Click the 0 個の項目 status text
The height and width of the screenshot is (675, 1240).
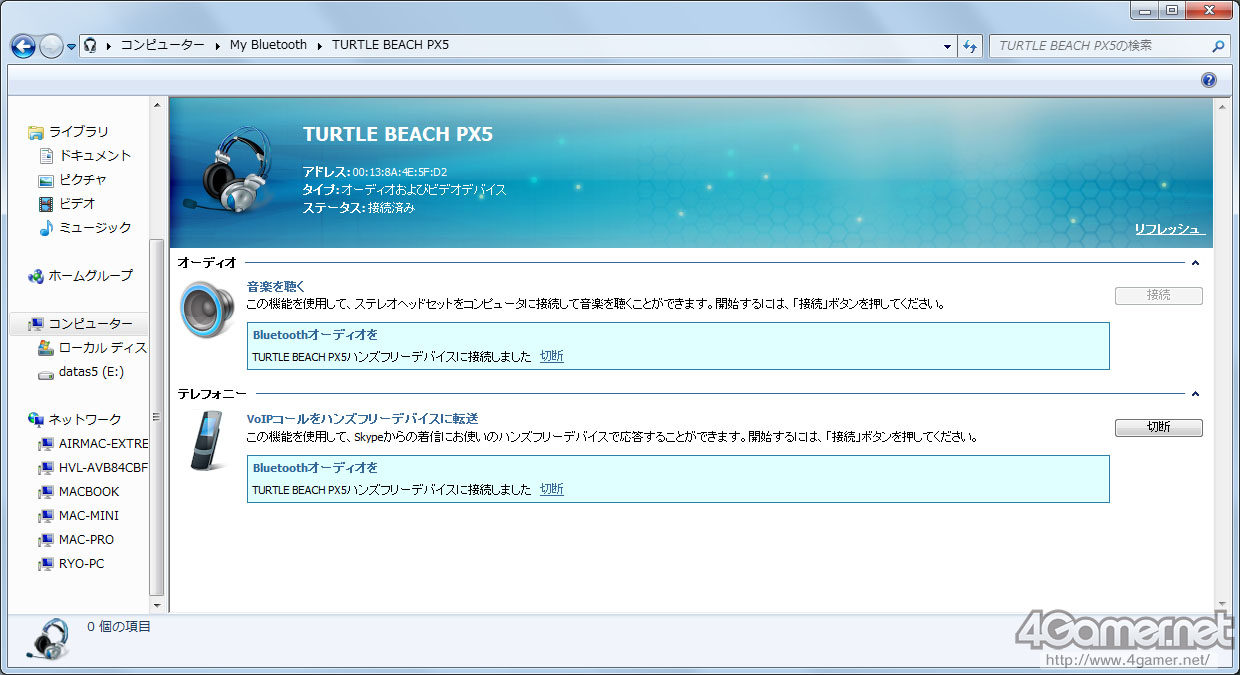point(119,627)
